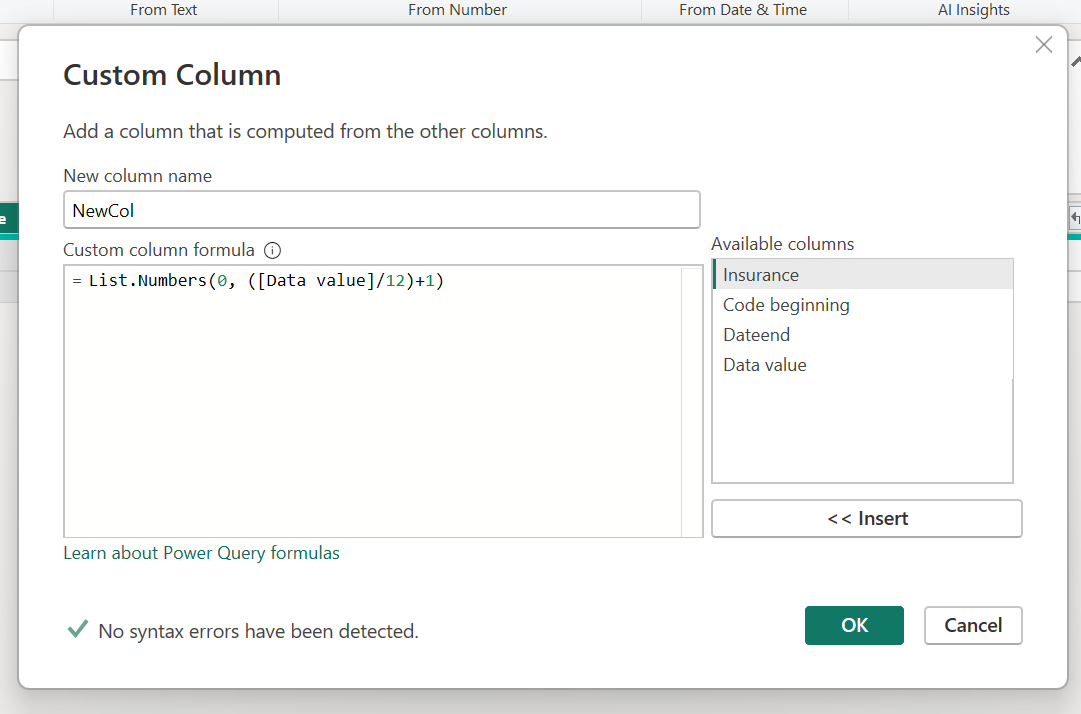
Task: Open the From Text ribbon group
Action: (x=163, y=10)
